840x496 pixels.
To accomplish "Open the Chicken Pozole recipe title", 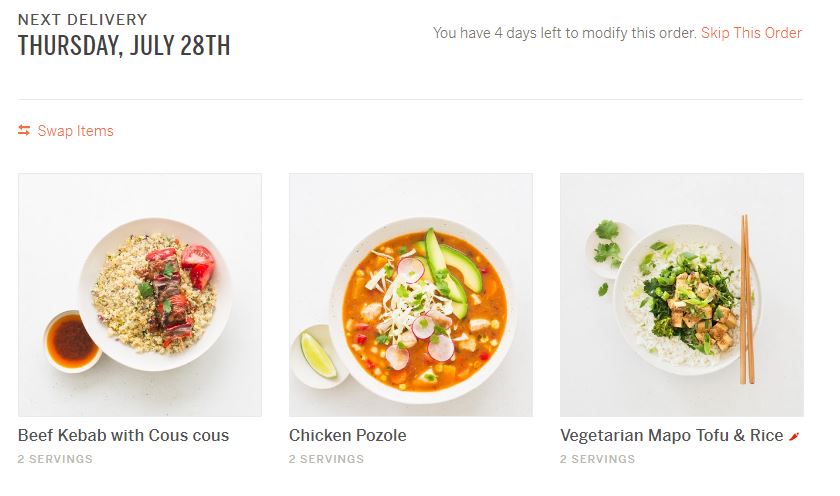I will tap(347, 436).
